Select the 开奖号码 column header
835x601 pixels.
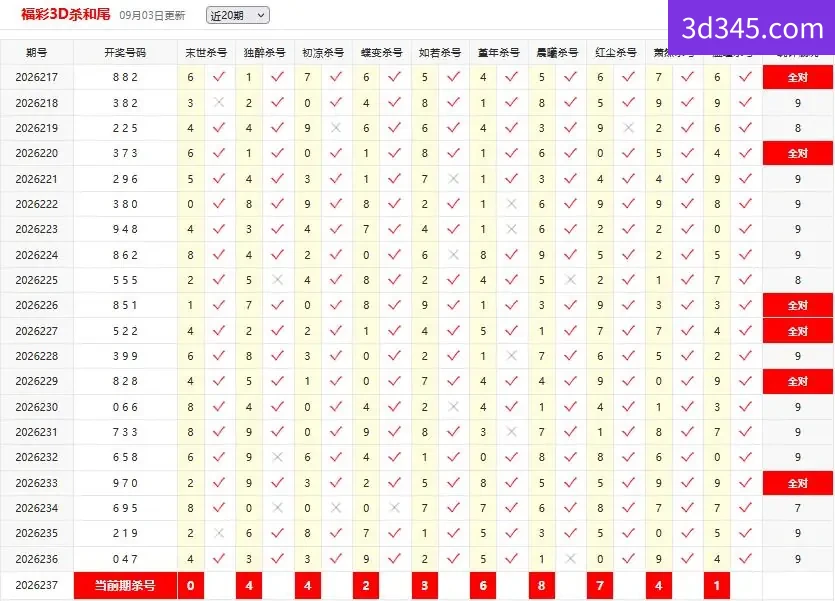tap(125, 53)
